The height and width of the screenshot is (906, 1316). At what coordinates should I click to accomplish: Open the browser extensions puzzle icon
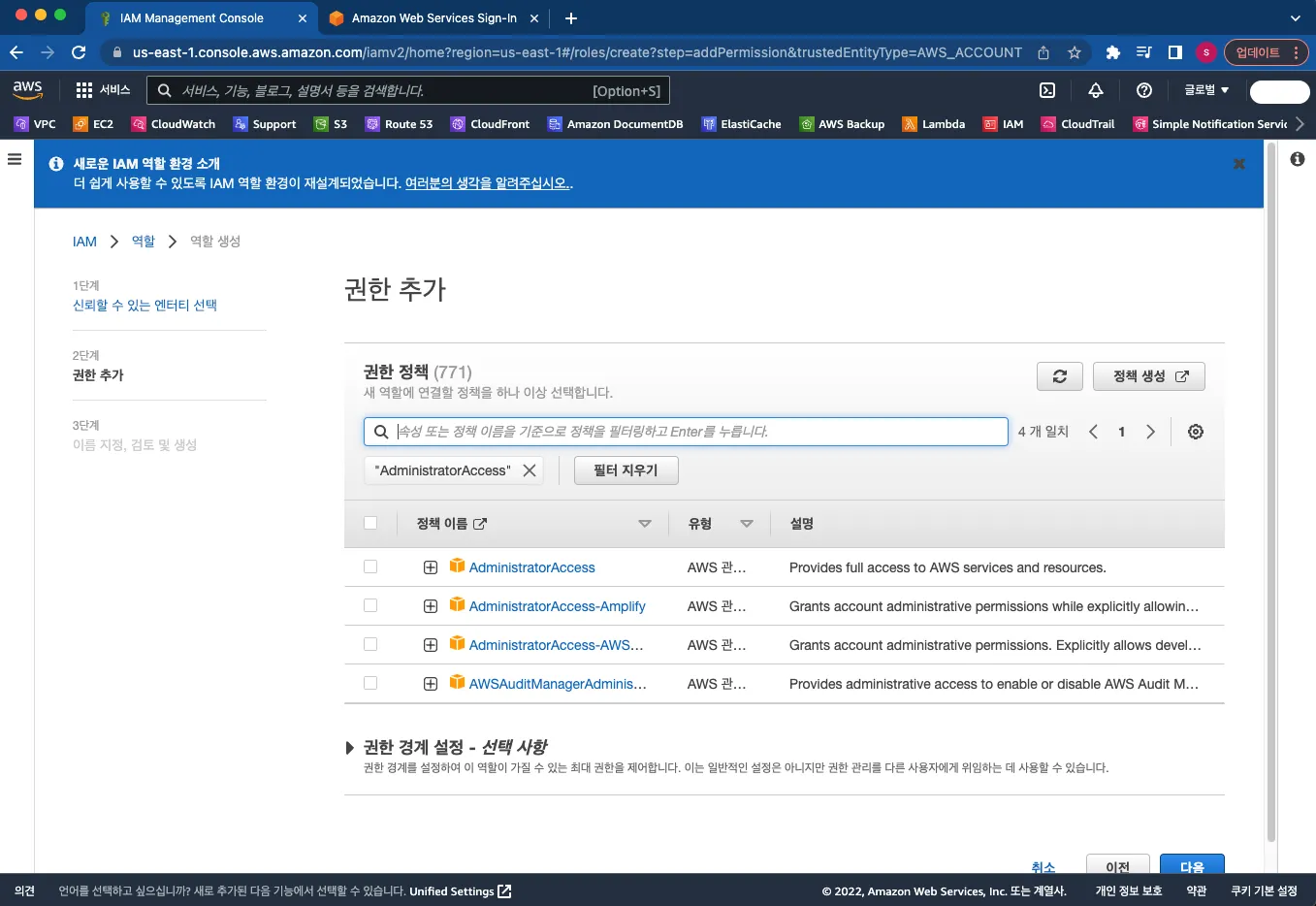(1113, 52)
